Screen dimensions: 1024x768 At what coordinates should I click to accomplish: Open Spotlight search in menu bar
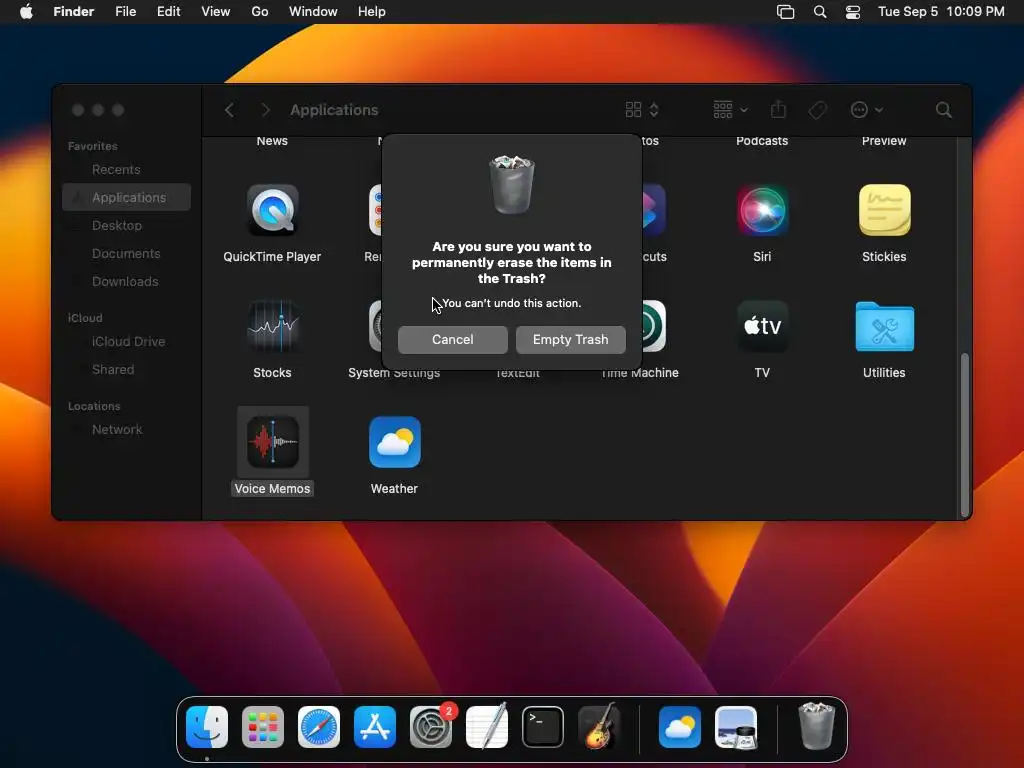[820, 12]
